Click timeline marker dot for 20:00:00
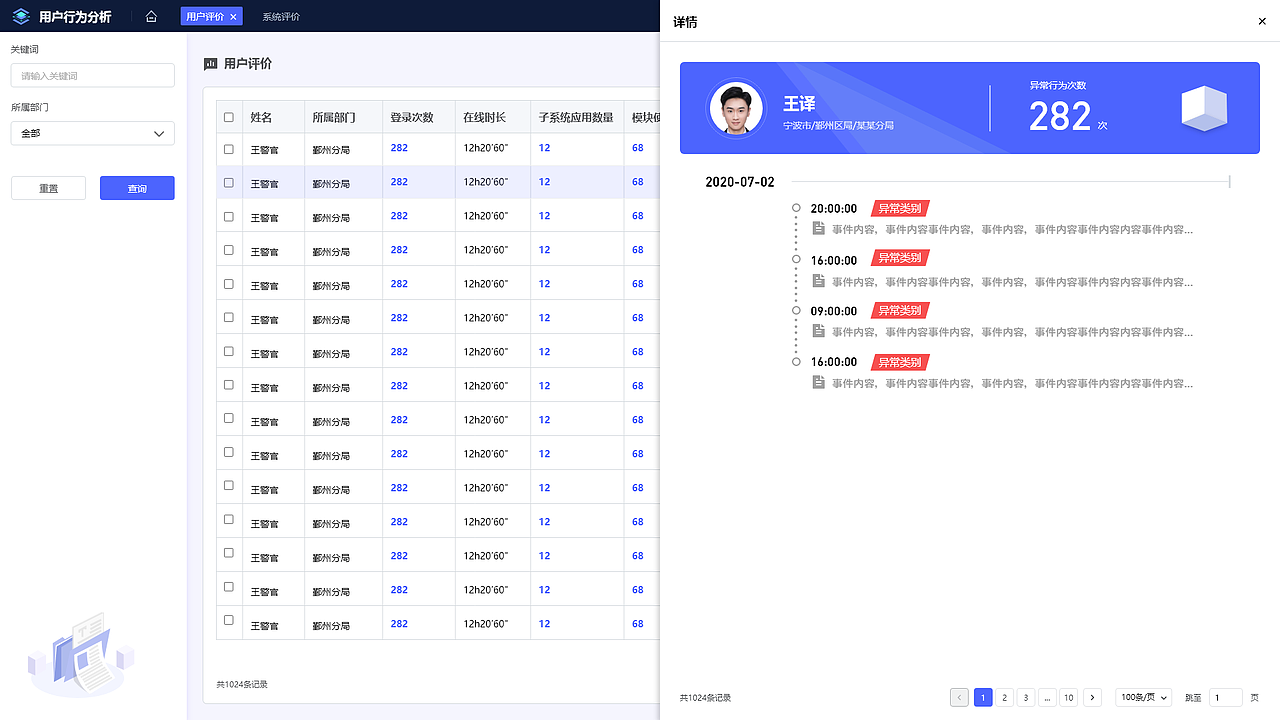Image resolution: width=1280 pixels, height=720 pixels. coord(796,208)
